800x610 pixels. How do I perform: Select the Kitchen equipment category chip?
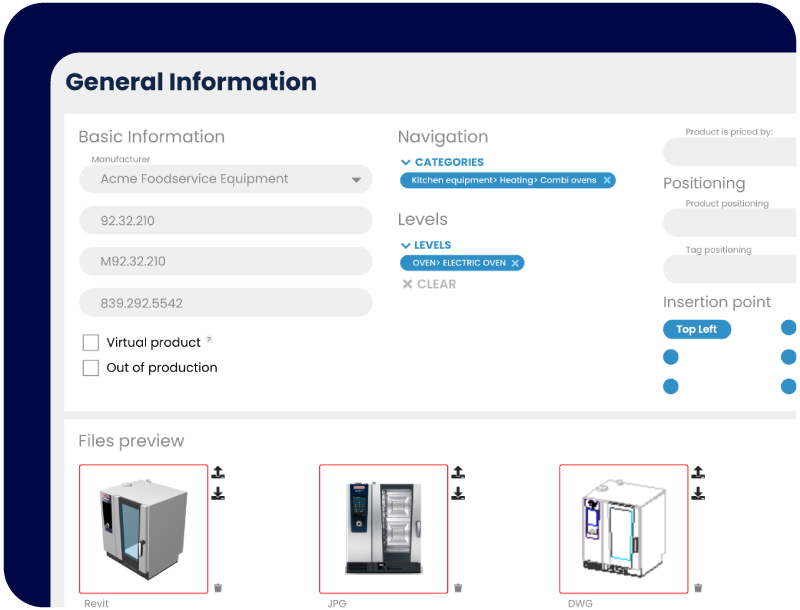508,180
